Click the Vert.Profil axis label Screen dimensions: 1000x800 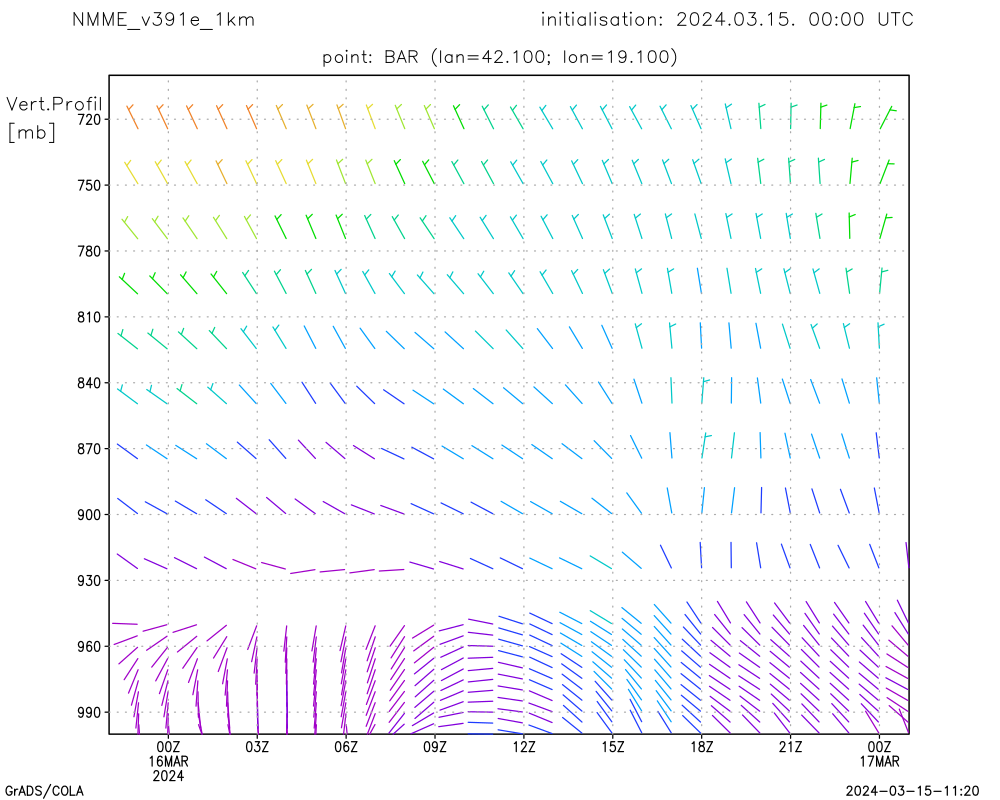pos(54,104)
